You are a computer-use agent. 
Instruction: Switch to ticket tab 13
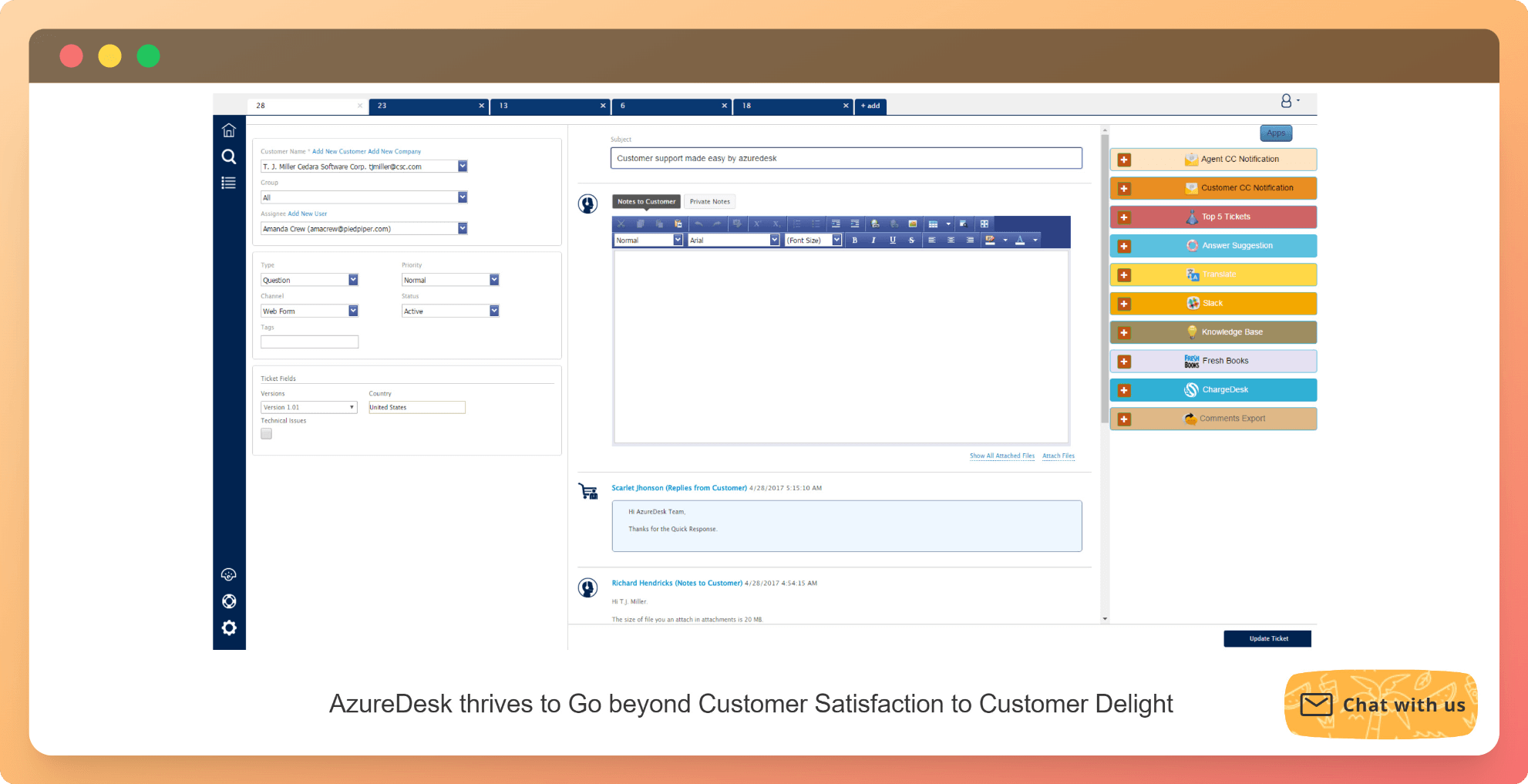[x=550, y=106]
